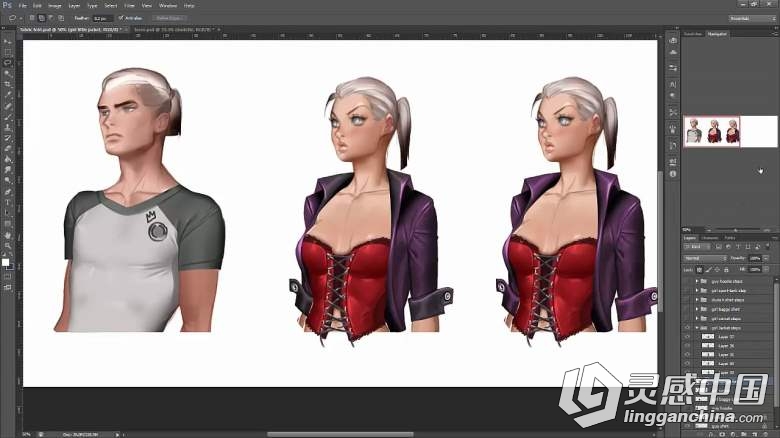Open the layer filter Kind dropdown

click(x=698, y=247)
